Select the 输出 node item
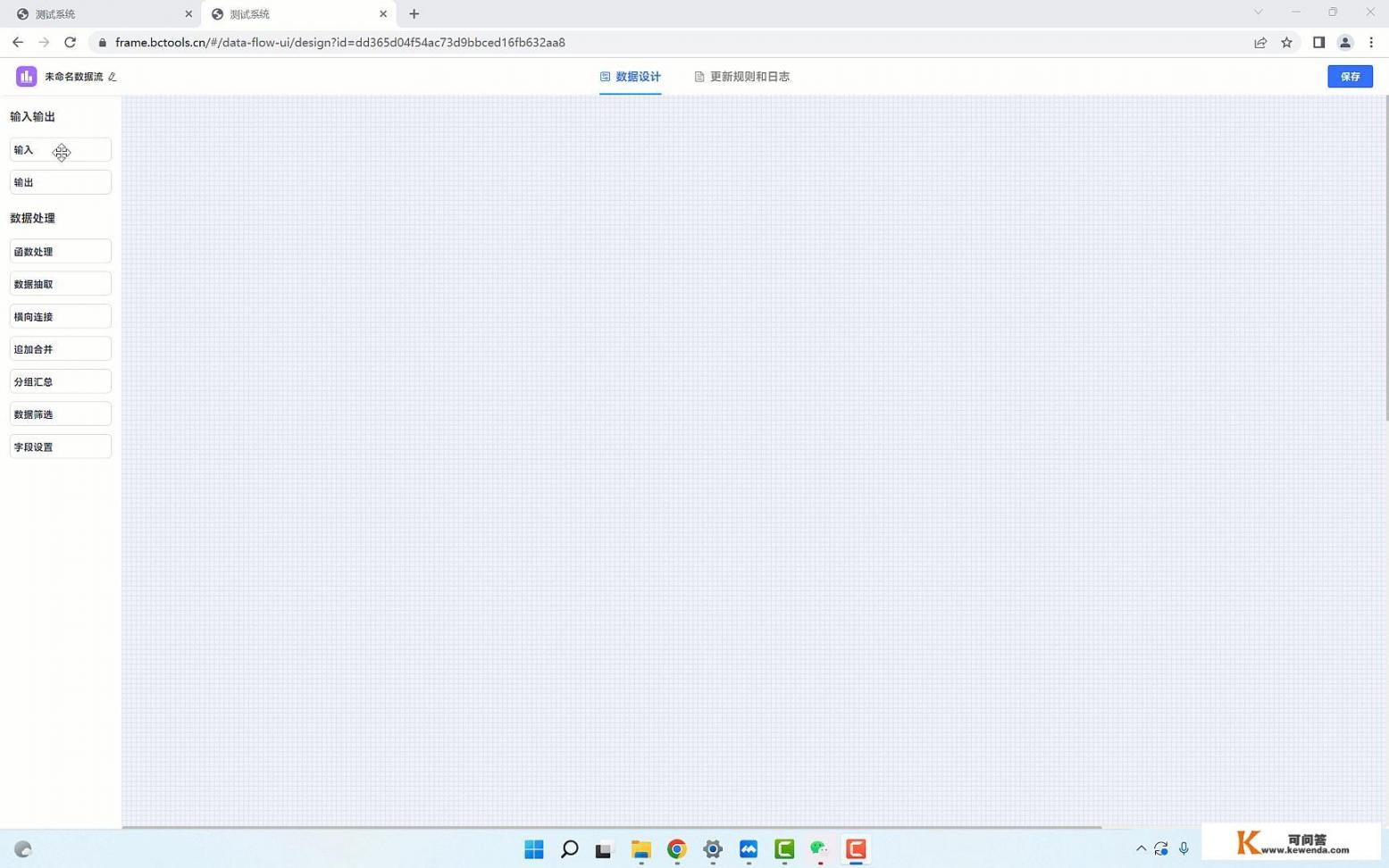The image size is (1389, 868). tap(61, 182)
